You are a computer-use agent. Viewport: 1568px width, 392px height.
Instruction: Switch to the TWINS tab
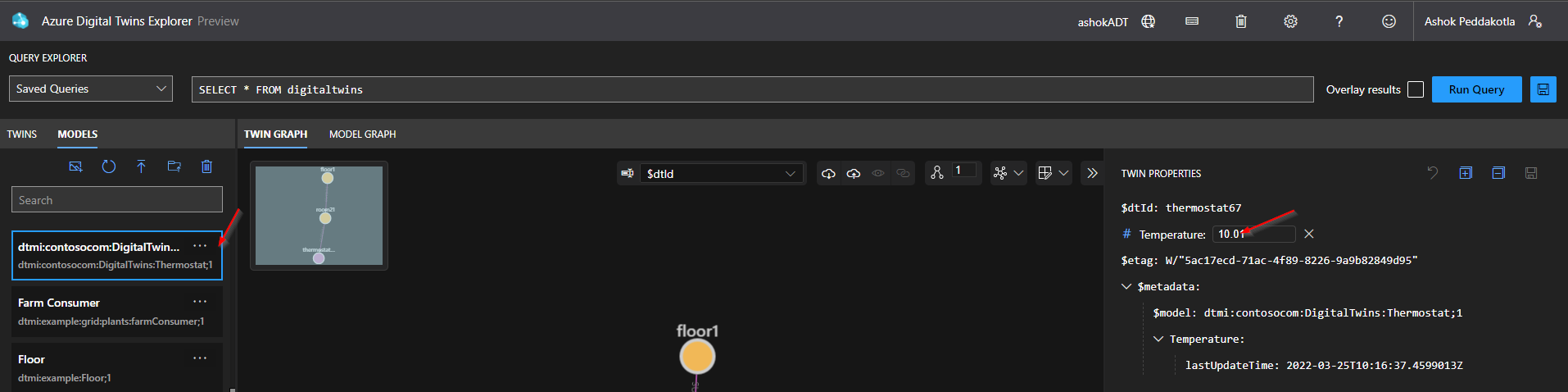[x=22, y=134]
